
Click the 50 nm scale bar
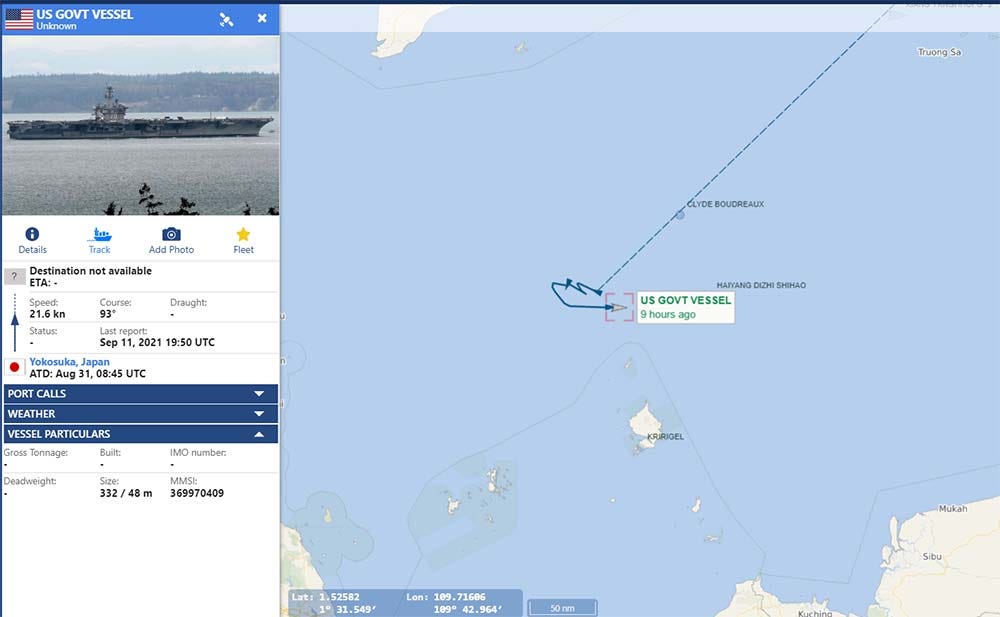(562, 608)
